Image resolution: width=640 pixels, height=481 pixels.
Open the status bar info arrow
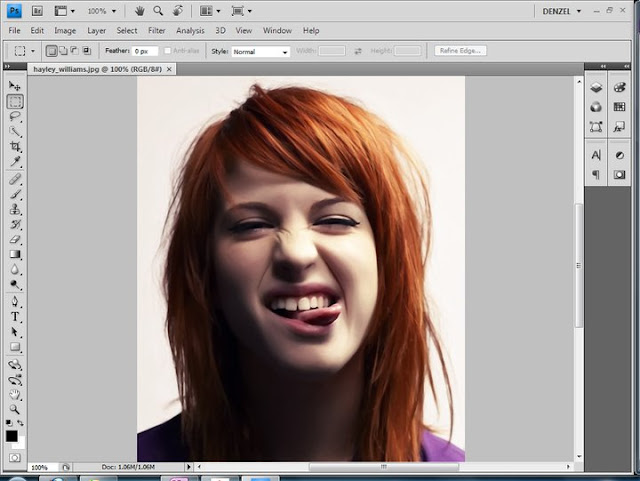(189, 467)
